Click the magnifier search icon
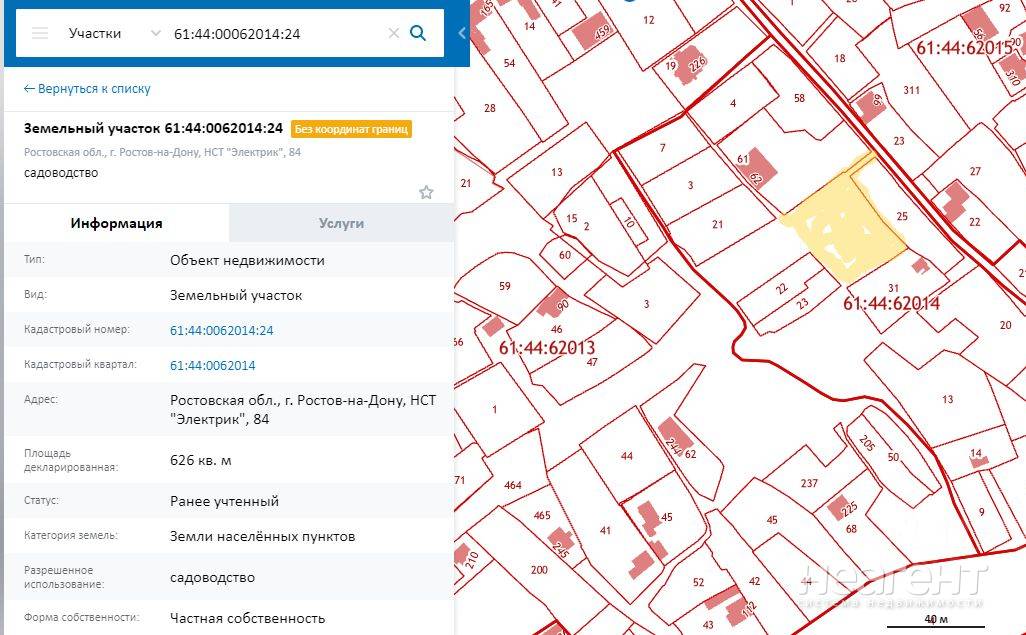The image size is (1026, 635). tap(418, 33)
